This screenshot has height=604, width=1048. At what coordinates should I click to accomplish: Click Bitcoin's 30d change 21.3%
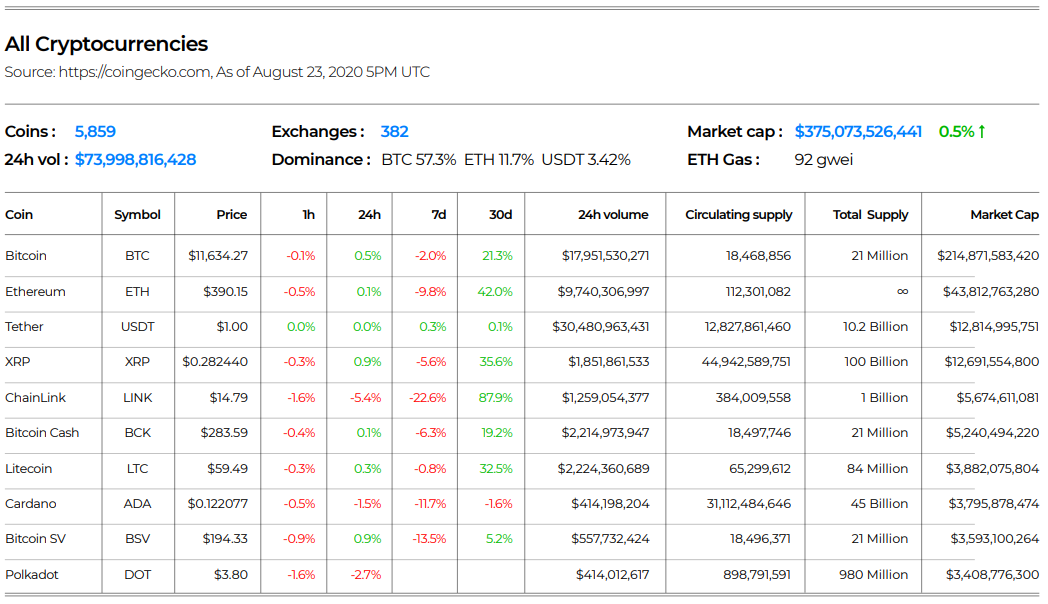pyautogui.click(x=497, y=256)
